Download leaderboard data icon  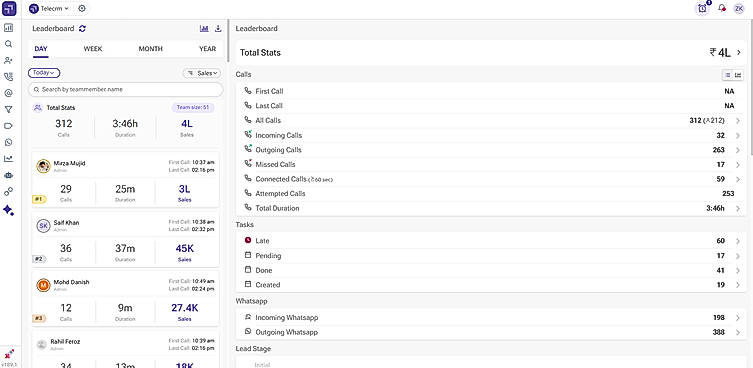(218, 29)
